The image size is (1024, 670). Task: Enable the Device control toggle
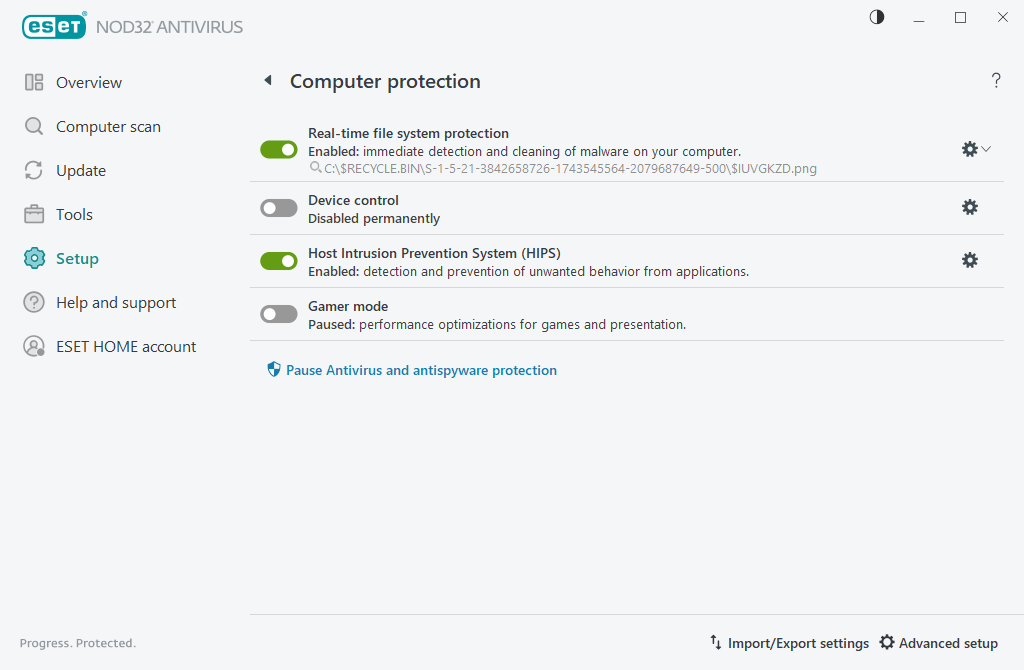[x=279, y=208]
